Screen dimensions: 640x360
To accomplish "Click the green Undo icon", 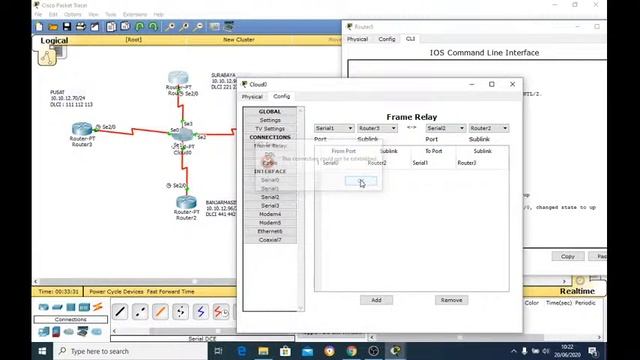I will 140,27.
